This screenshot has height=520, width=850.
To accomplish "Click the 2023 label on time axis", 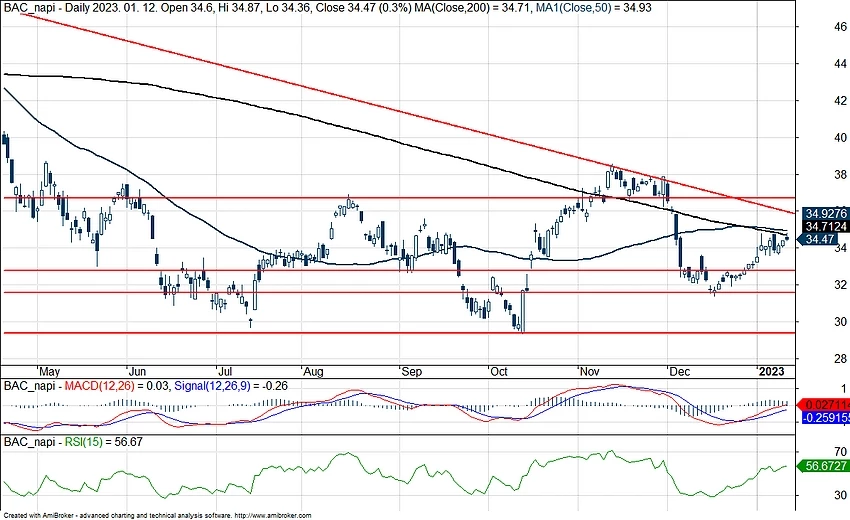I will click(771, 371).
